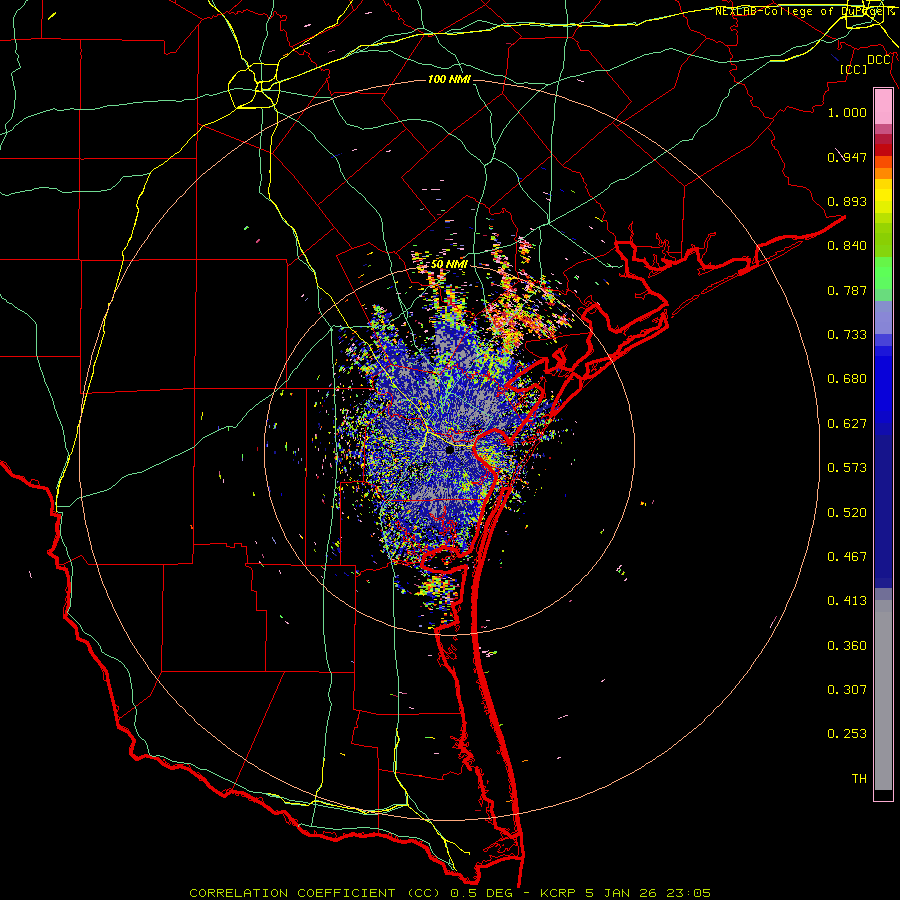Viewport: 900px width, 900px height.
Task: Pick the large gray color bar segment
Action: point(883,695)
